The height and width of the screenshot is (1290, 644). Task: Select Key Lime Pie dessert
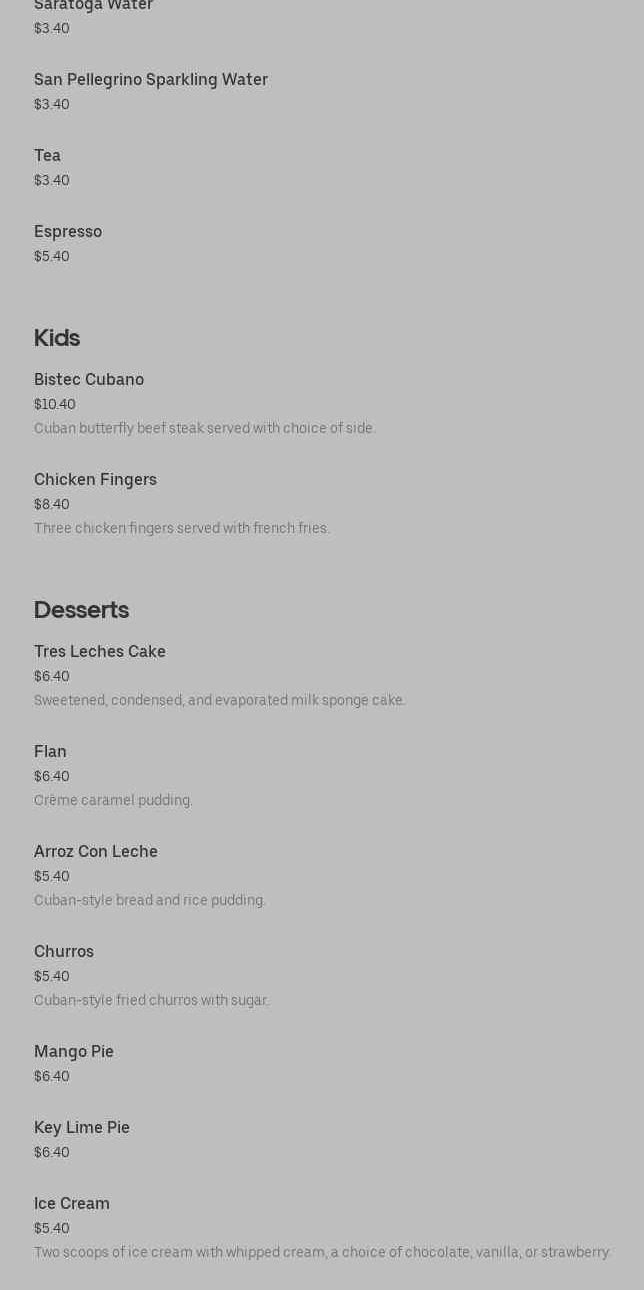coord(82,1128)
